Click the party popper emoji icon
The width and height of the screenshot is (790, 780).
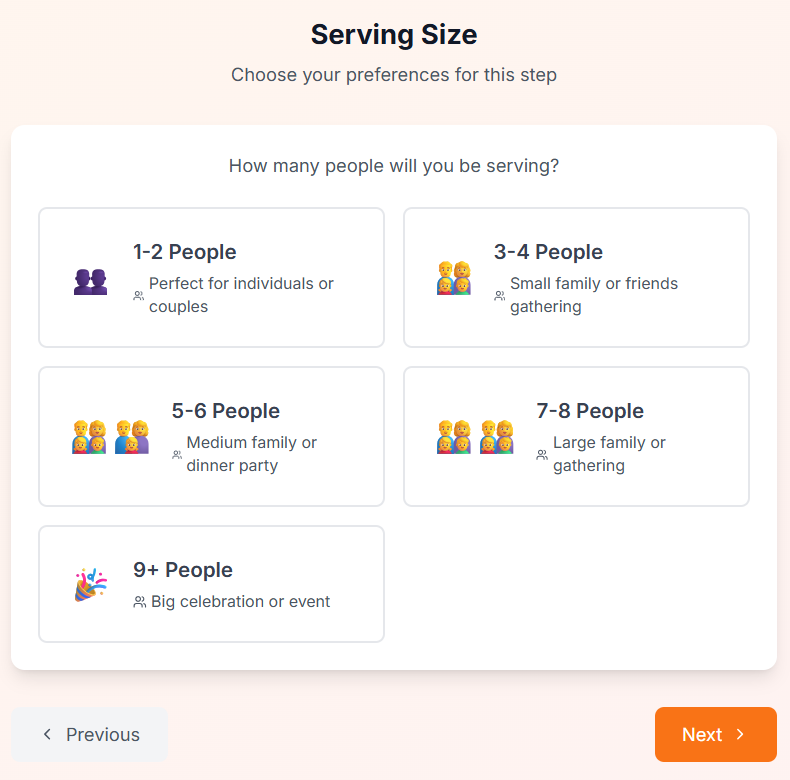click(x=90, y=585)
